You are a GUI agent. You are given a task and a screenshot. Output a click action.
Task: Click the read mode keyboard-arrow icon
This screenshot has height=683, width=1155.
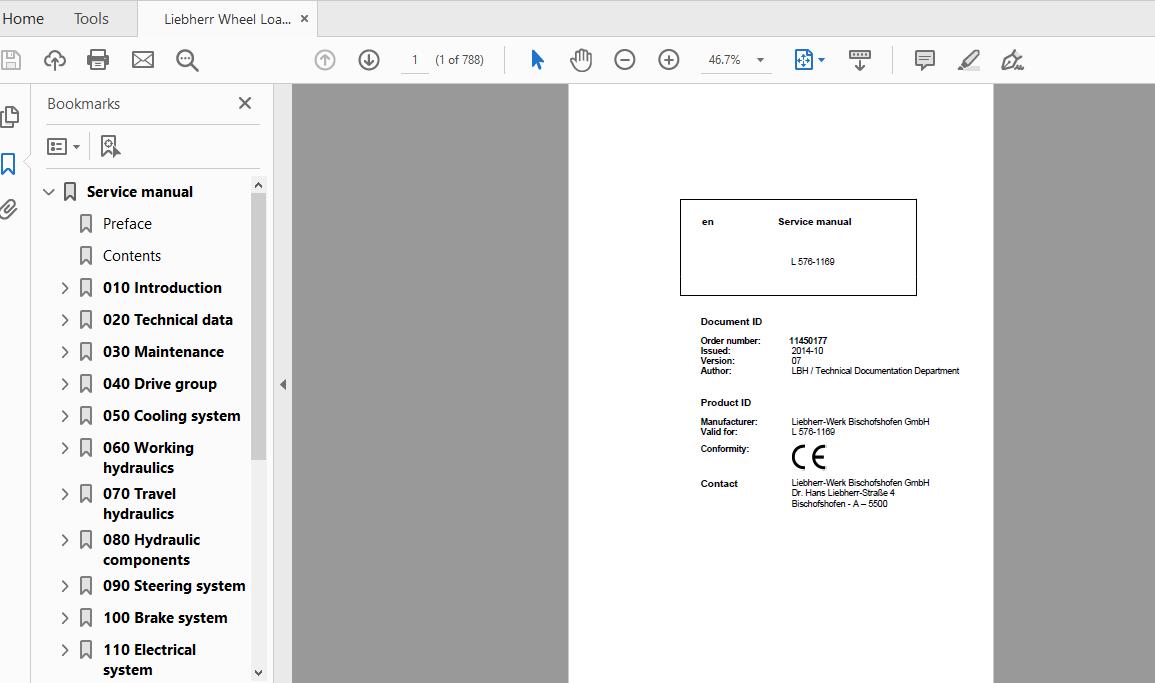coord(860,60)
